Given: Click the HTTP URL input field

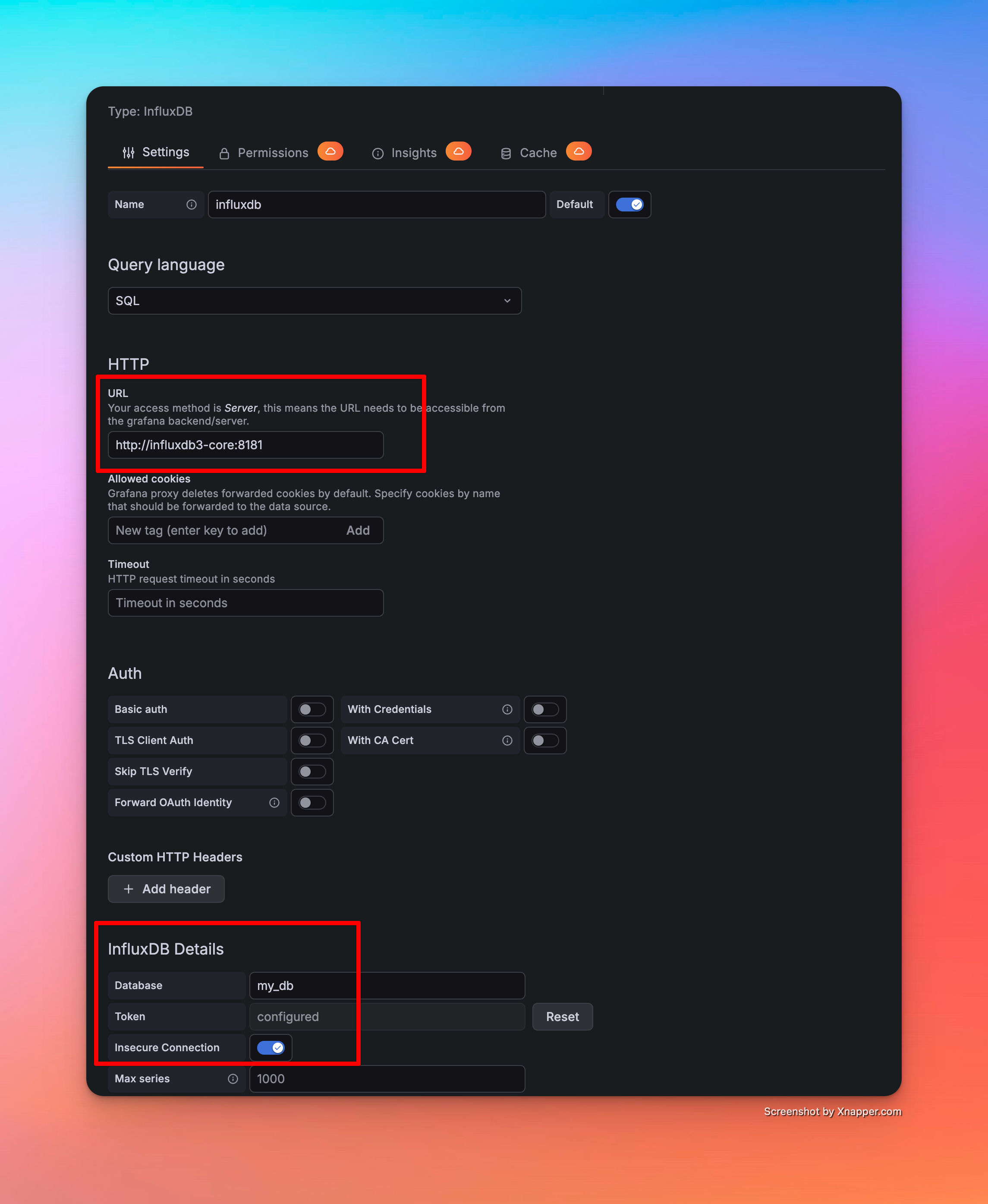Looking at the screenshot, I should pyautogui.click(x=245, y=444).
